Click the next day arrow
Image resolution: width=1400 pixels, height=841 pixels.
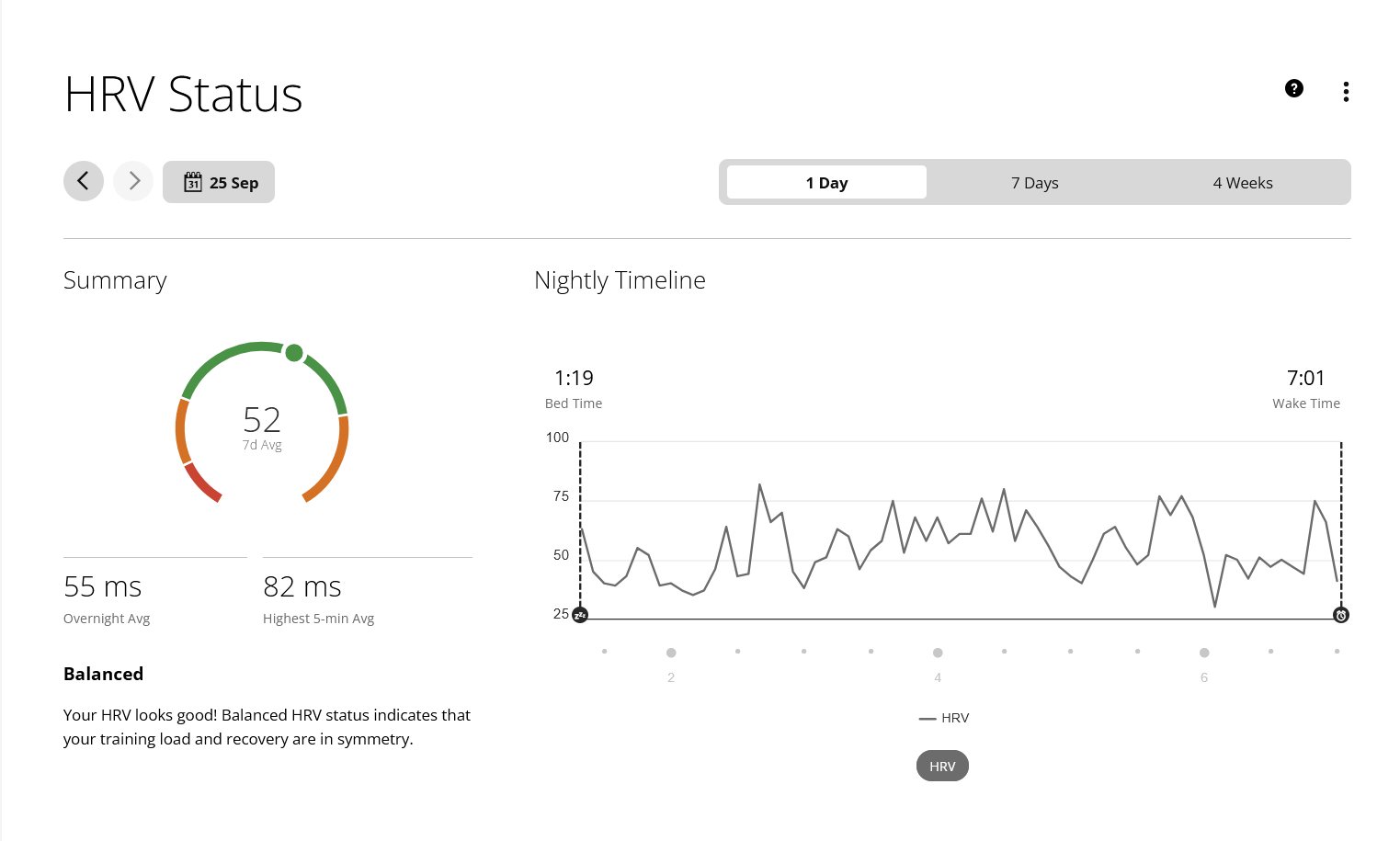[133, 181]
